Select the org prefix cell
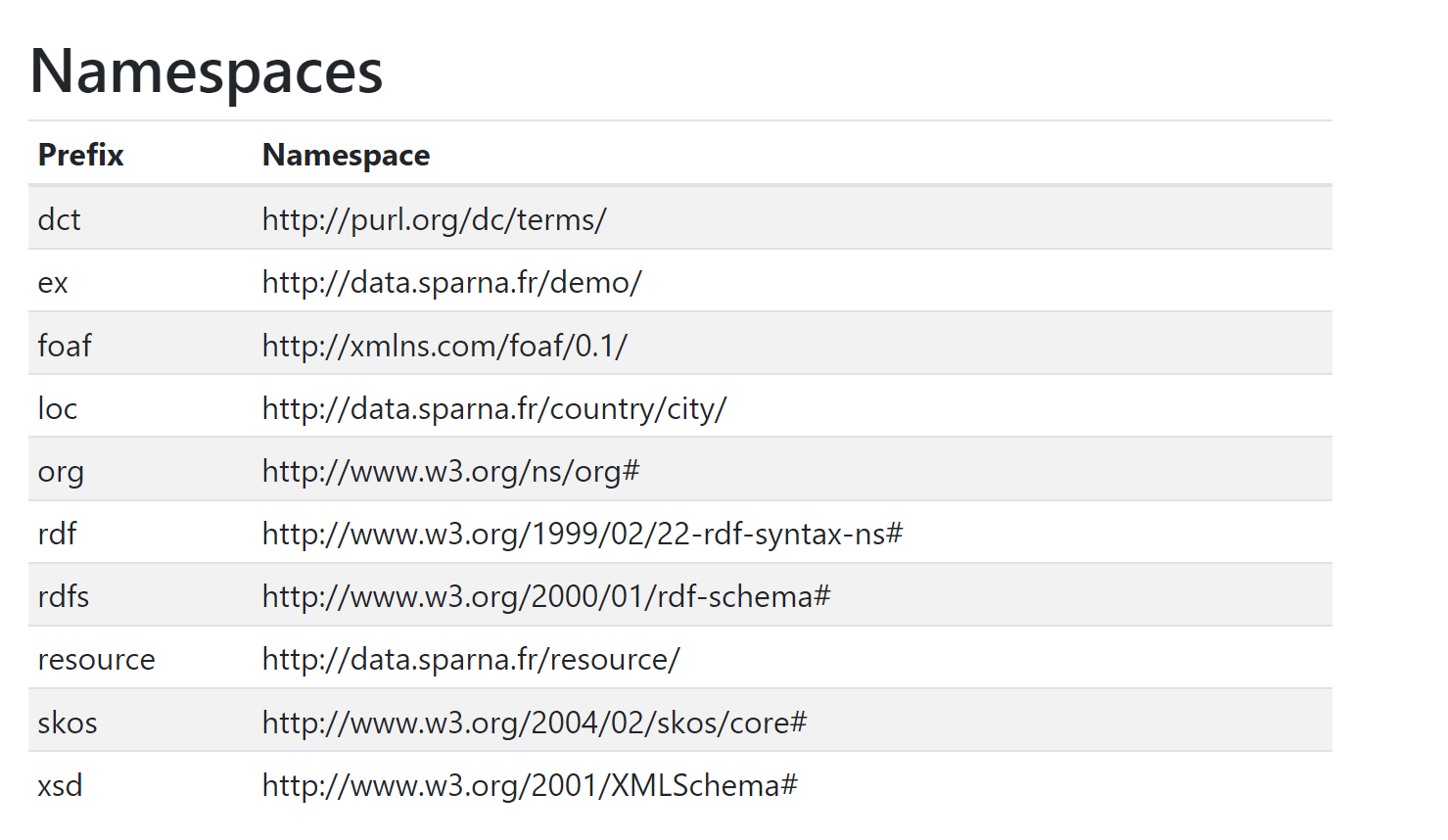The image size is (1448, 840). pyautogui.click(x=61, y=472)
